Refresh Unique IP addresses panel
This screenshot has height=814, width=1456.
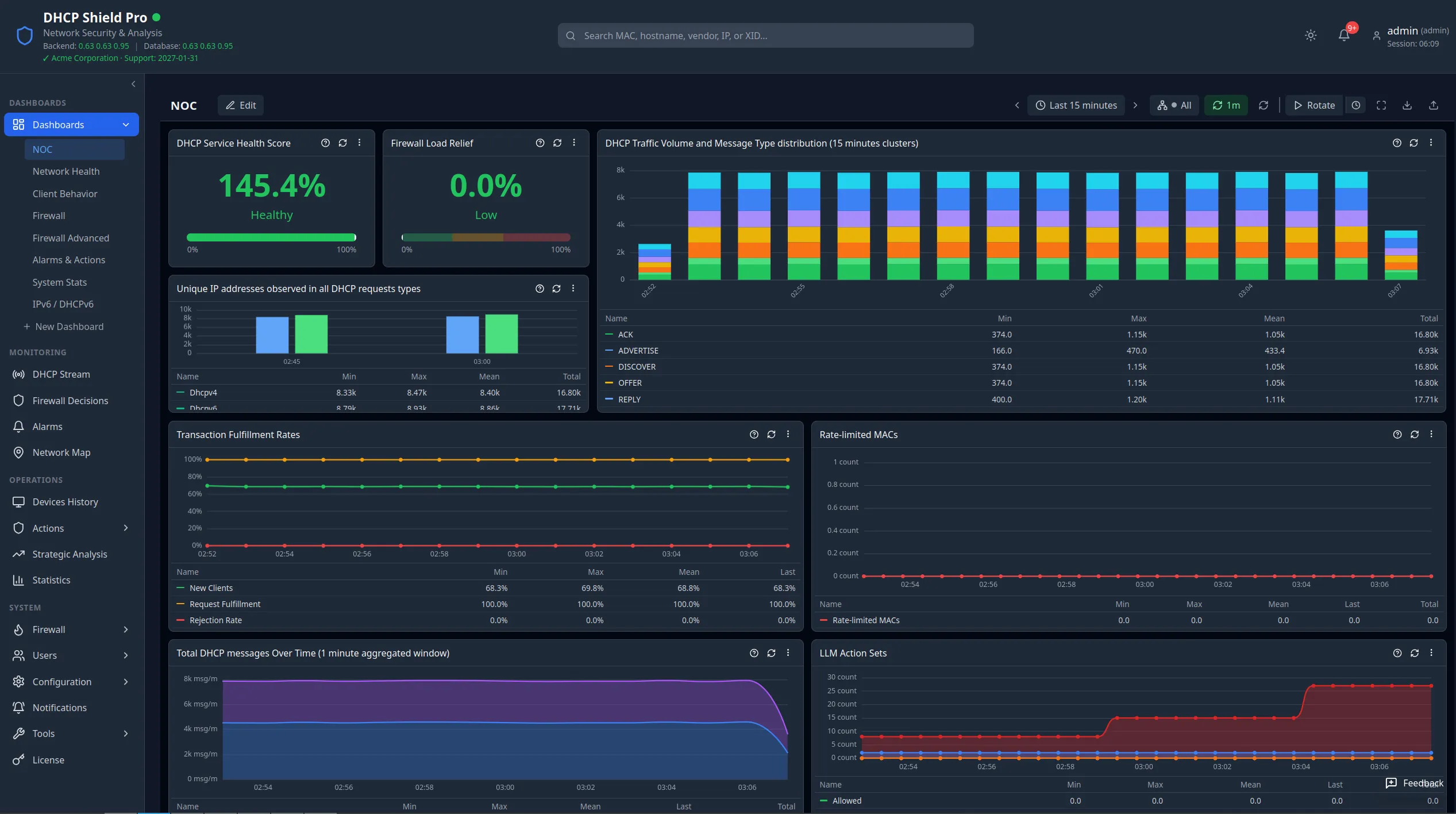tap(556, 289)
